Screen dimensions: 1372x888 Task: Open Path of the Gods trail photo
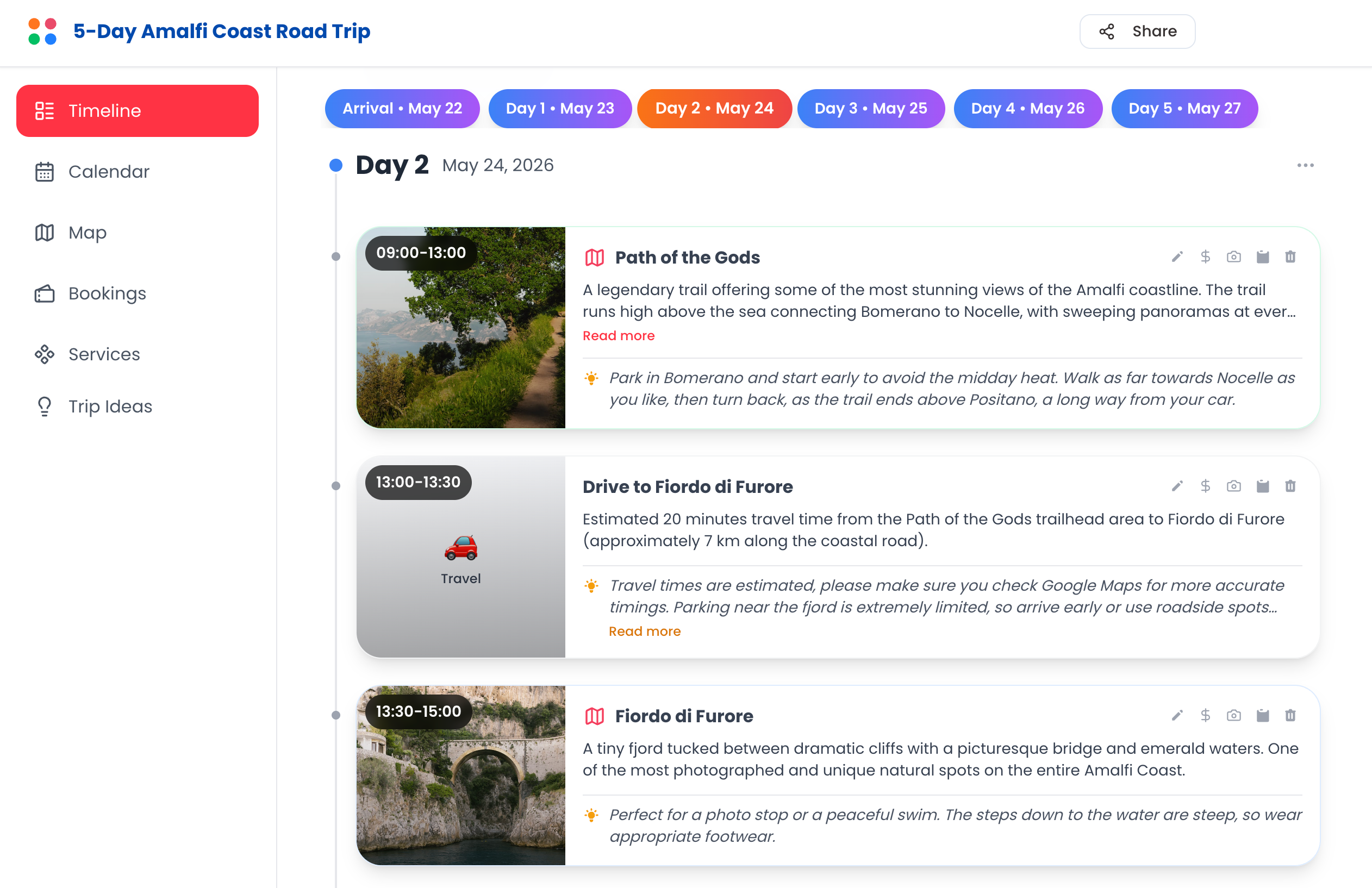pos(460,328)
